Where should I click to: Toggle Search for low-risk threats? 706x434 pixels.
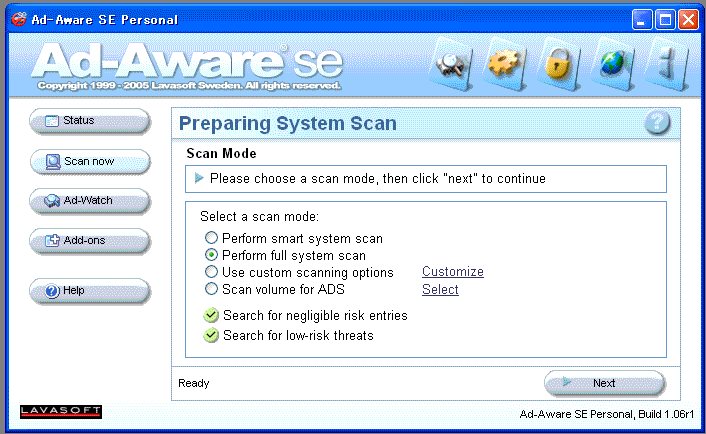pos(211,335)
